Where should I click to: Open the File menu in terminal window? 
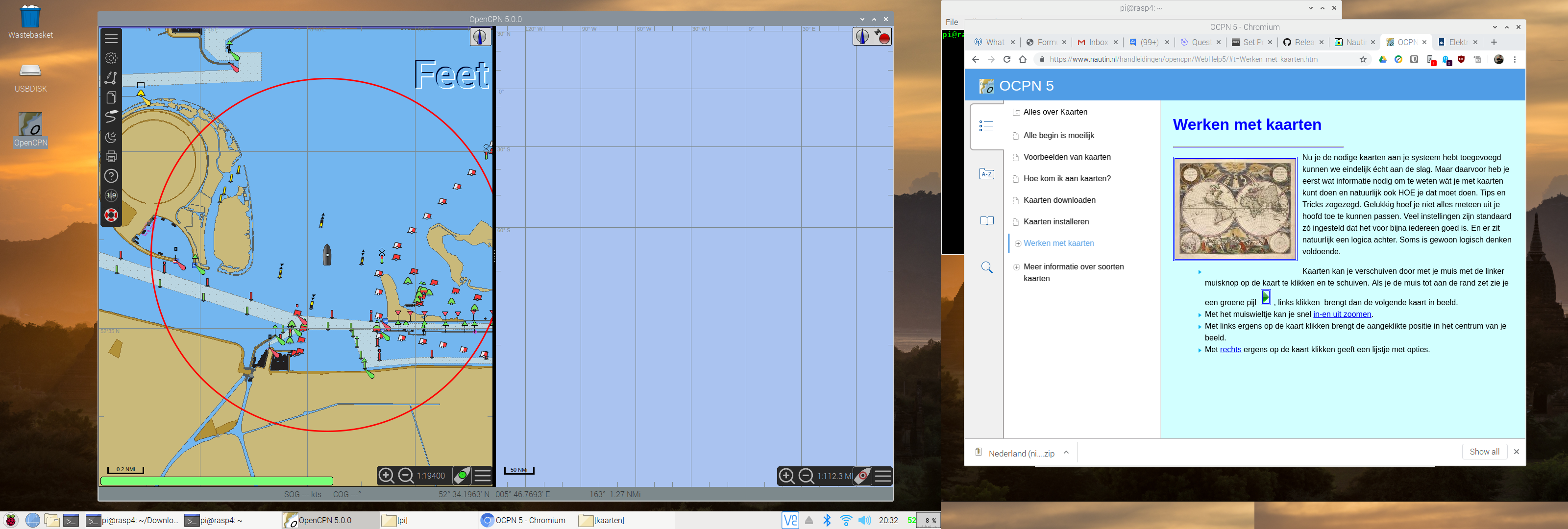tap(952, 22)
